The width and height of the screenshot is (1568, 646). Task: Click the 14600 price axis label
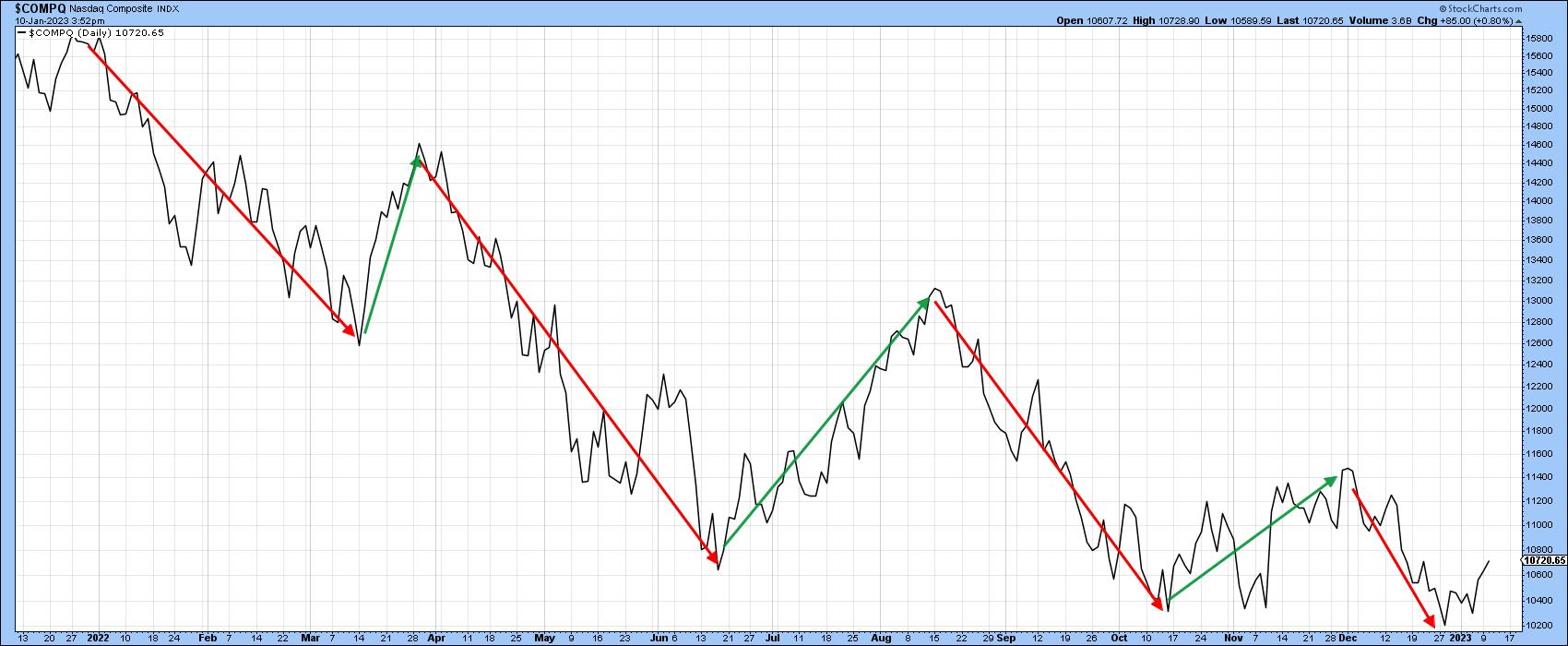point(1539,145)
